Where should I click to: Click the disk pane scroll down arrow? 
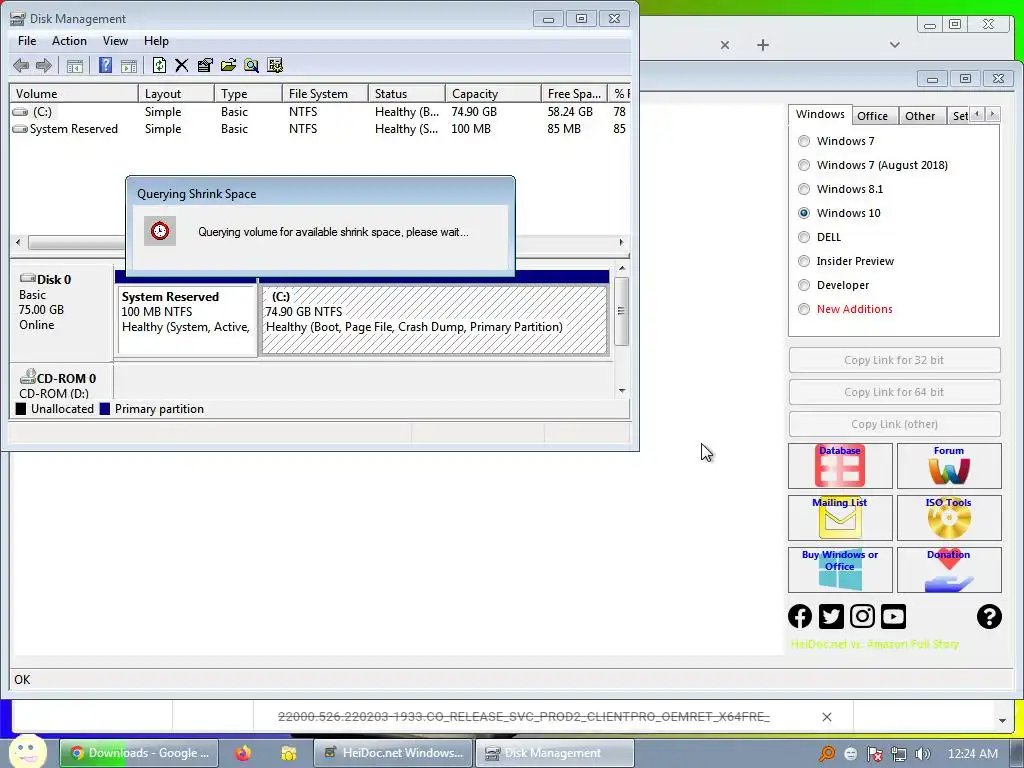point(622,391)
